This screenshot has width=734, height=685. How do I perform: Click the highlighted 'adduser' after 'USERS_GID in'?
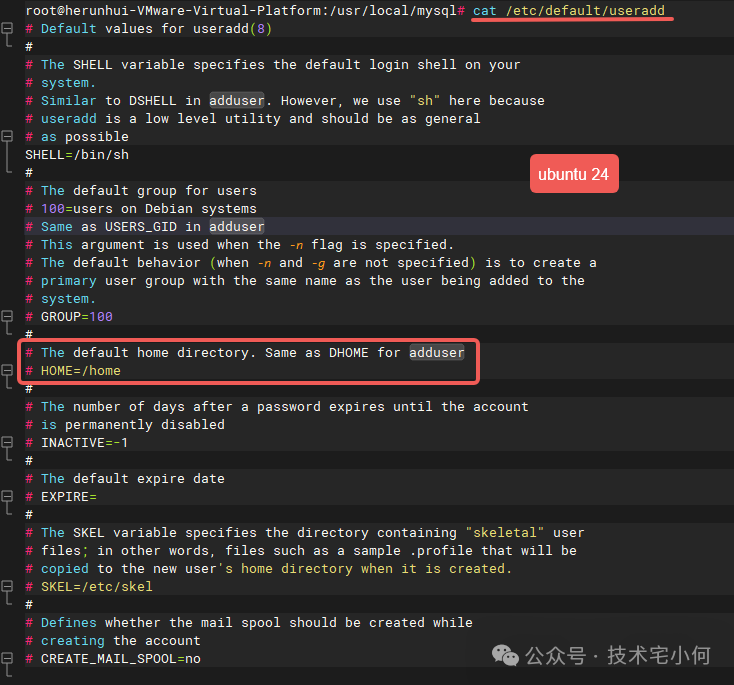[237, 227]
